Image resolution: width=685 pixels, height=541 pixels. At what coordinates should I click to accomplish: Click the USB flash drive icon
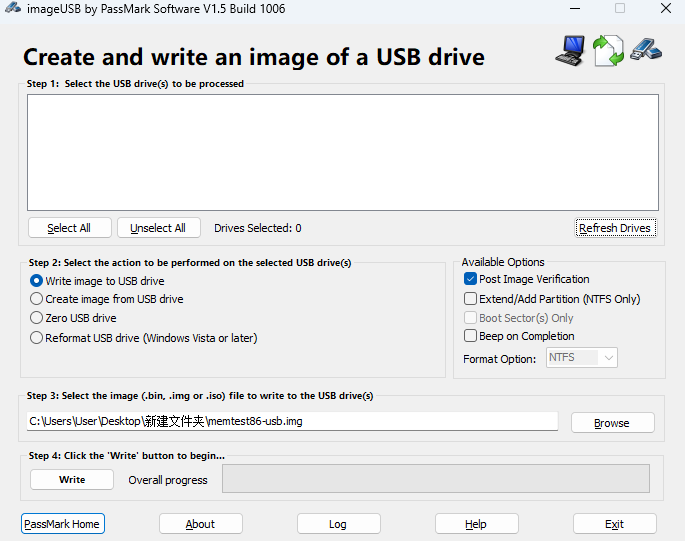645,49
